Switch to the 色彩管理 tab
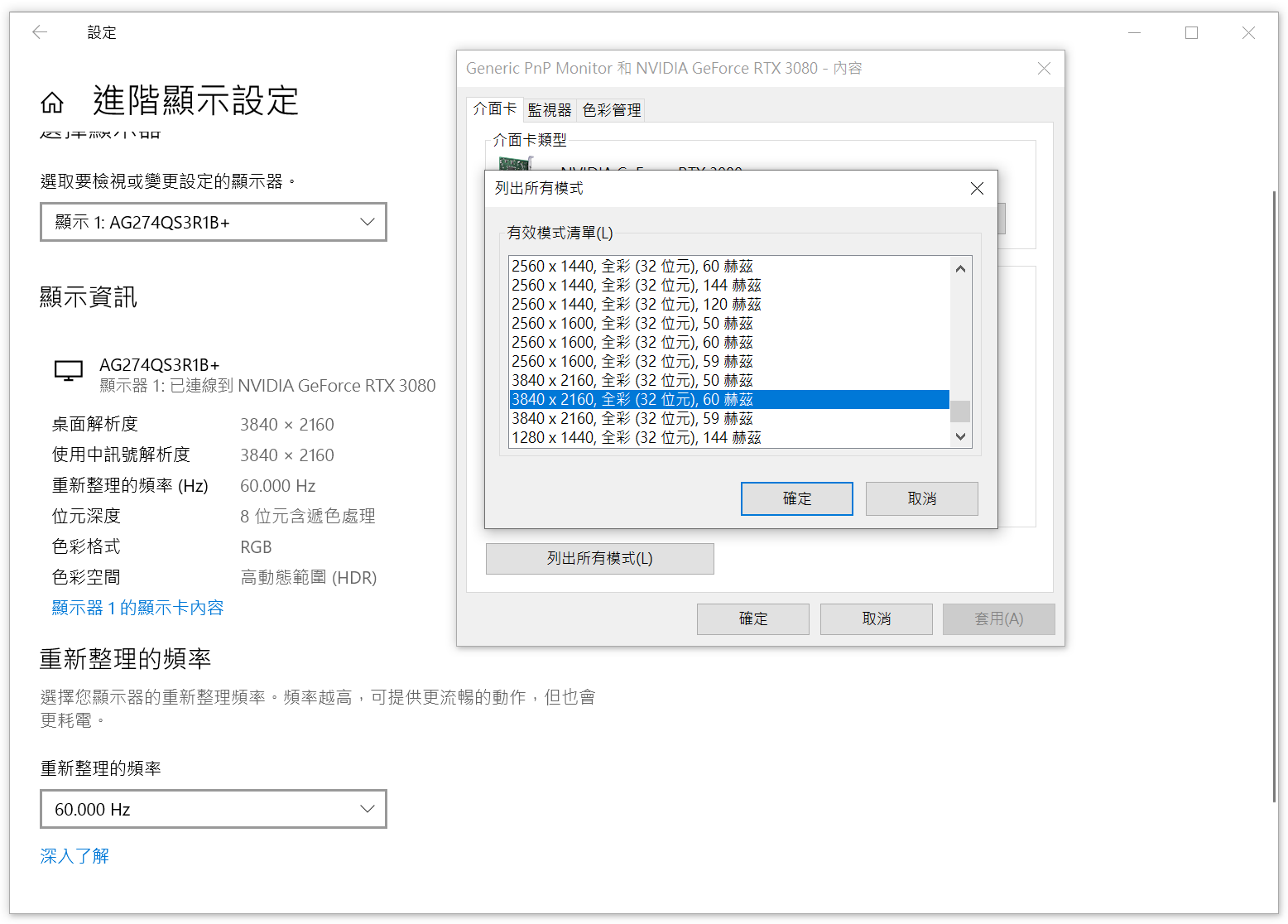The height and width of the screenshot is (924, 1288). (x=612, y=110)
